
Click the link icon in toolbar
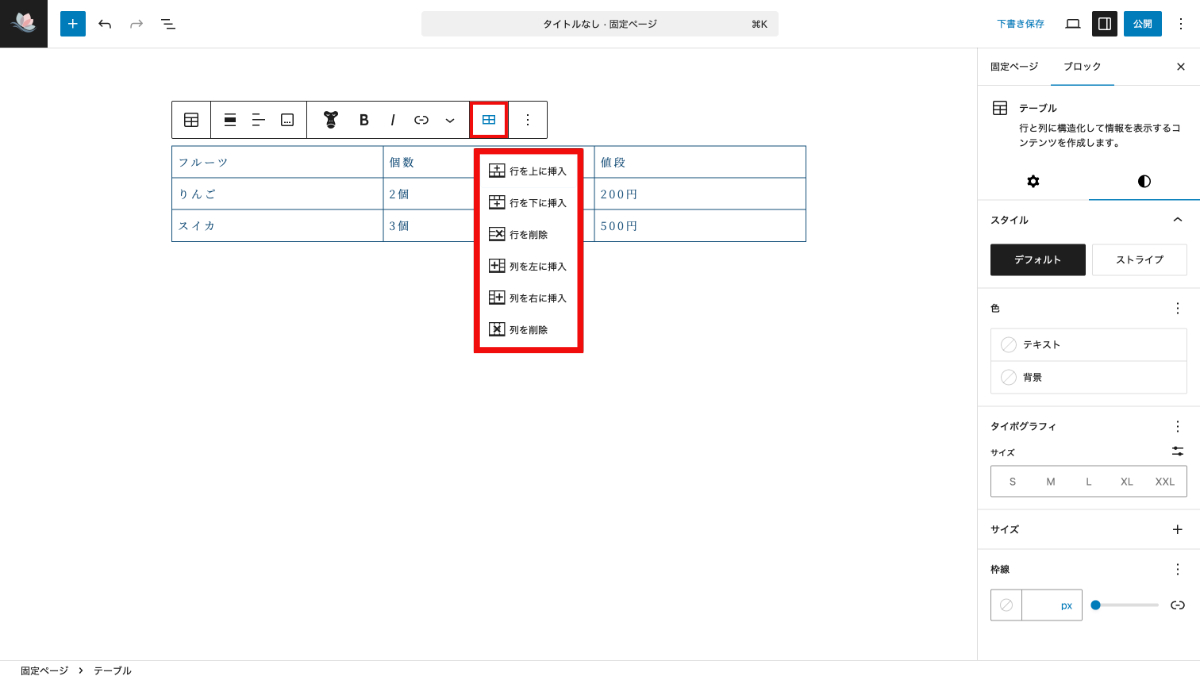pyautogui.click(x=421, y=120)
